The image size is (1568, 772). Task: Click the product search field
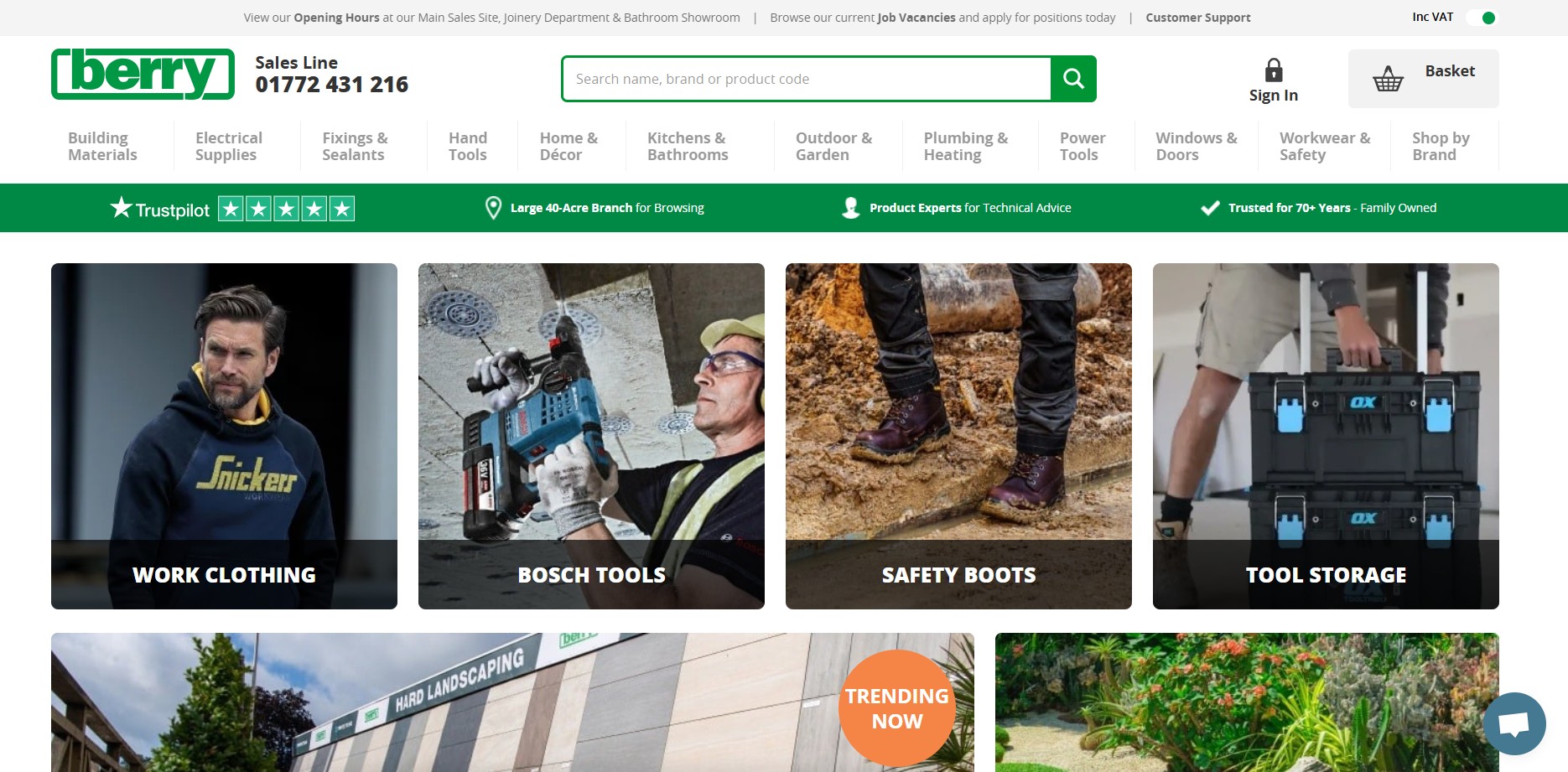[805, 79]
